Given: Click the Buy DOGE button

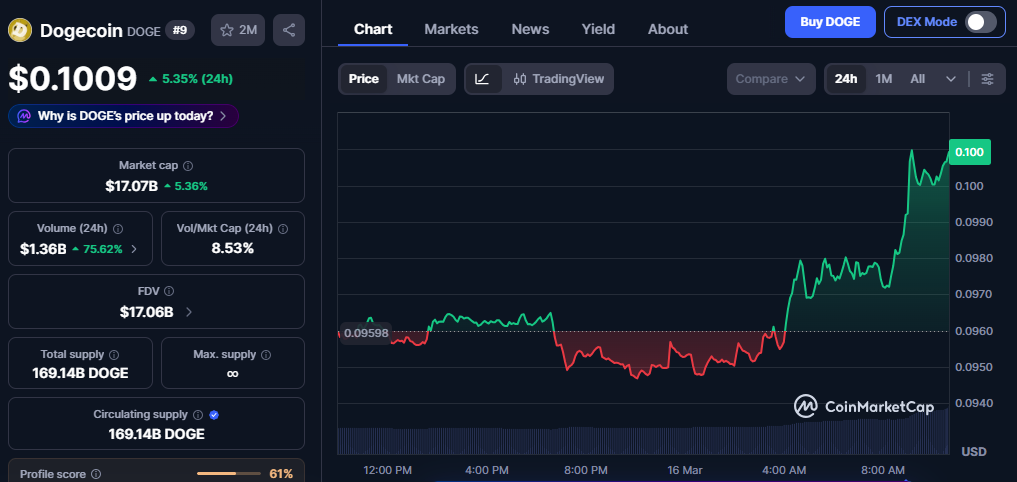Looking at the screenshot, I should coord(830,22).
